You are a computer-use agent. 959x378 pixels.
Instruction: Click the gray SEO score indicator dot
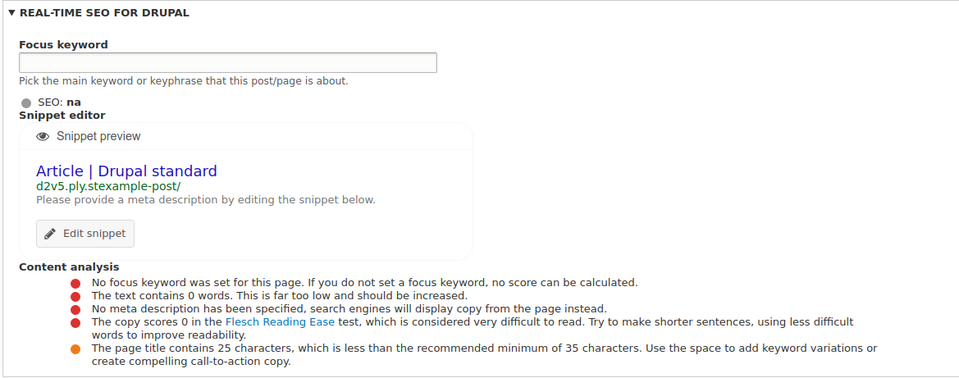click(26, 103)
